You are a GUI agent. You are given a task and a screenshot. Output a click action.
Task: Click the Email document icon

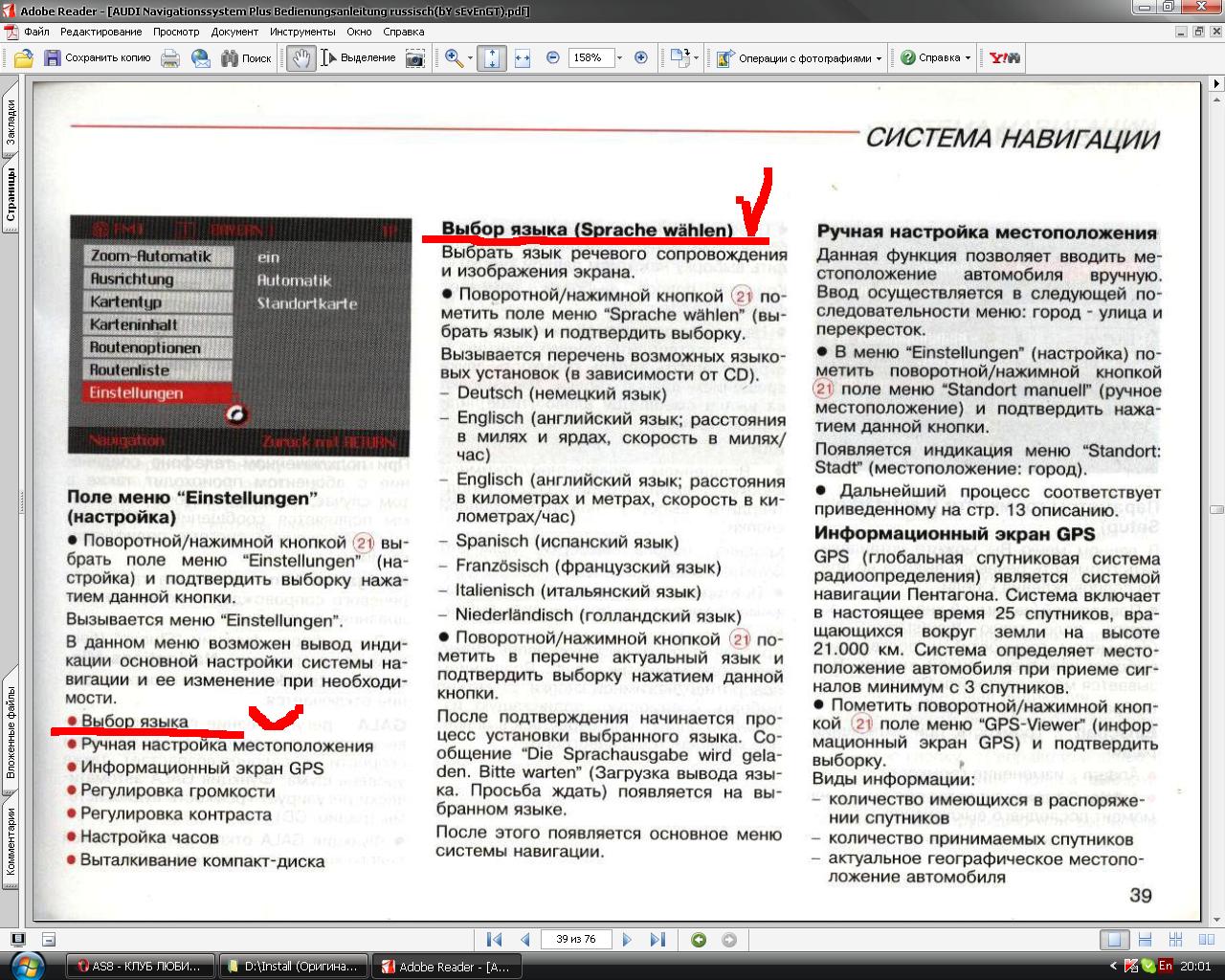click(x=200, y=58)
